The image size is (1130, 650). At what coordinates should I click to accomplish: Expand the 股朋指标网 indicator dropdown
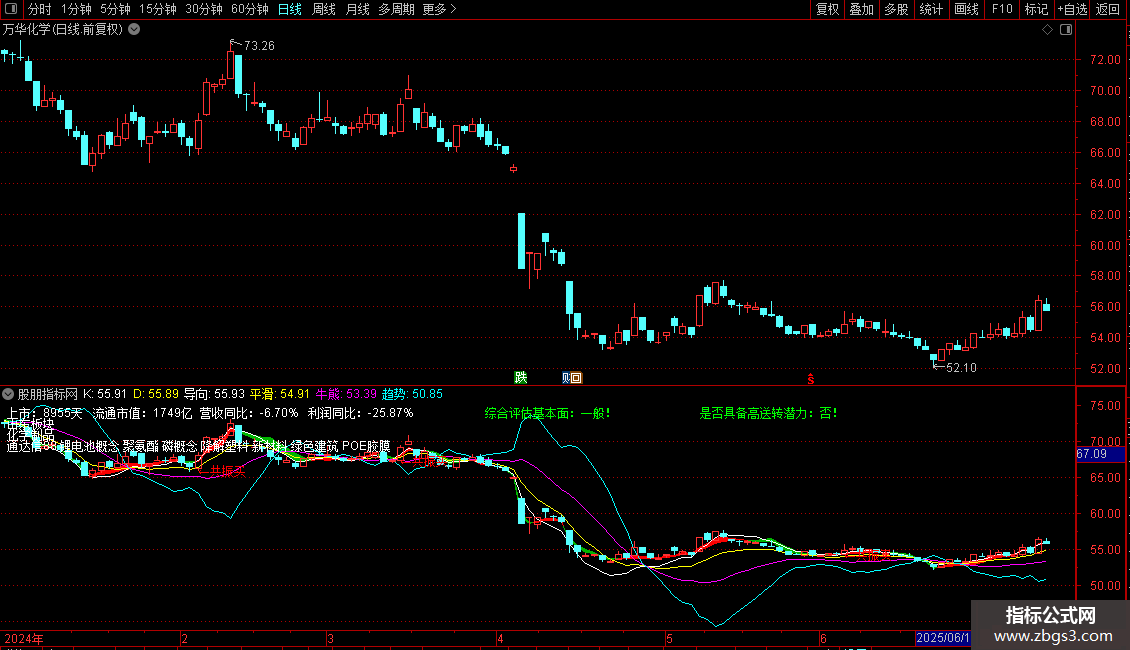(9, 394)
